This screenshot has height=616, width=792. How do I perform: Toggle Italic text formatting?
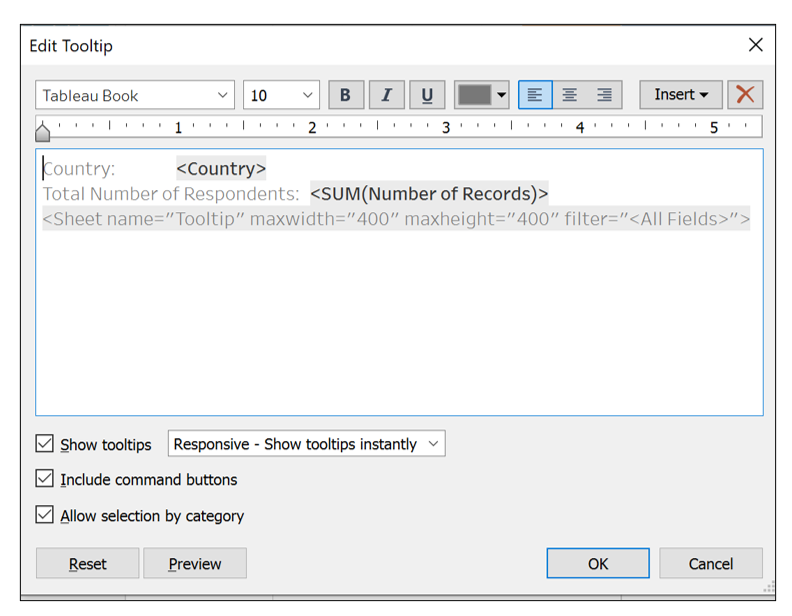(386, 95)
